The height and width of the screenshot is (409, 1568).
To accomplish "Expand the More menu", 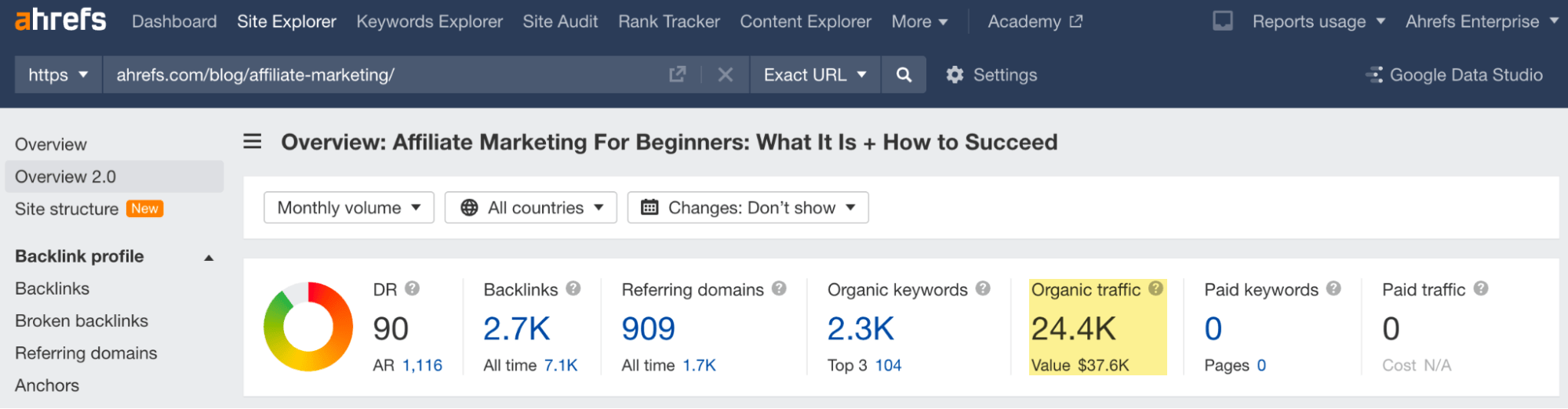I will pos(919,21).
